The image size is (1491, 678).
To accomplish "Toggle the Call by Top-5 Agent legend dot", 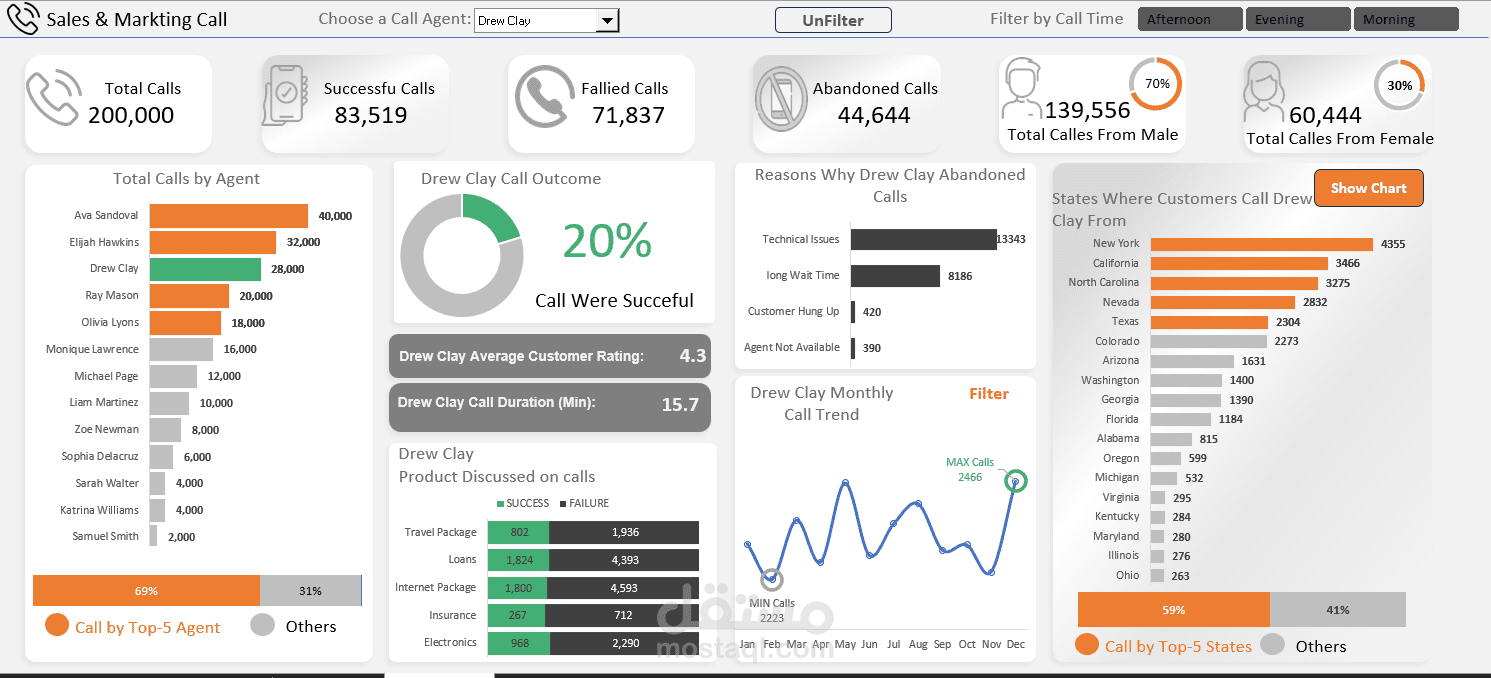I will click(x=57, y=625).
